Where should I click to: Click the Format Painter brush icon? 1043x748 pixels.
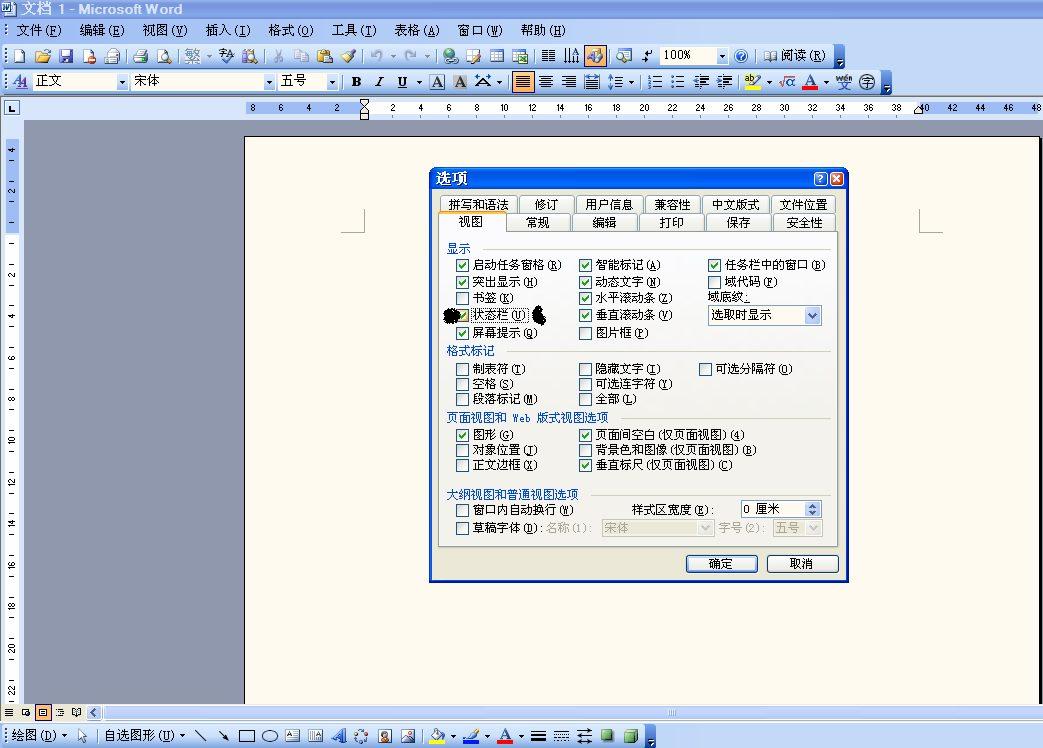(348, 56)
